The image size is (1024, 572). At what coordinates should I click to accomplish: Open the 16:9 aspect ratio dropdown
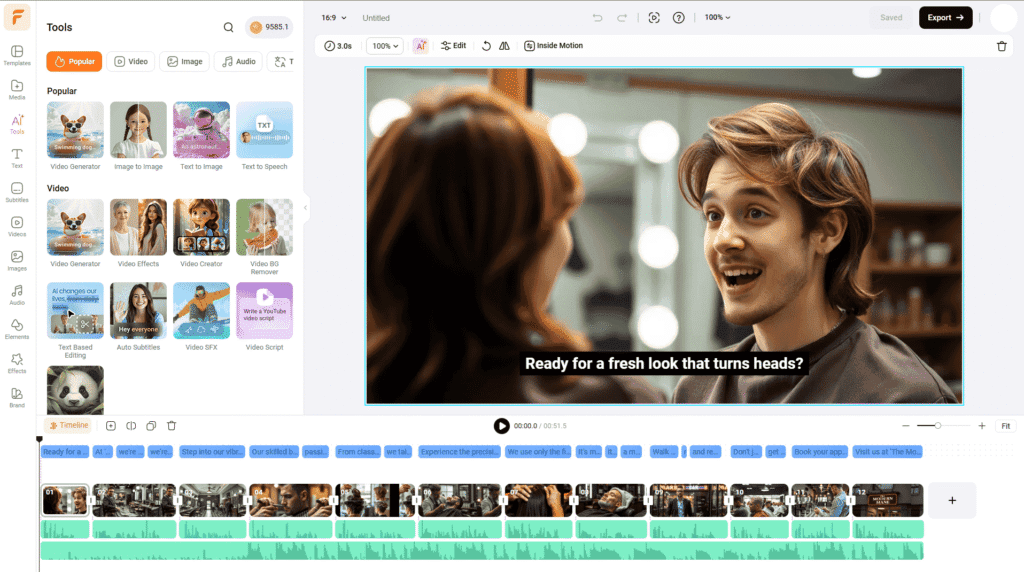[x=334, y=18]
